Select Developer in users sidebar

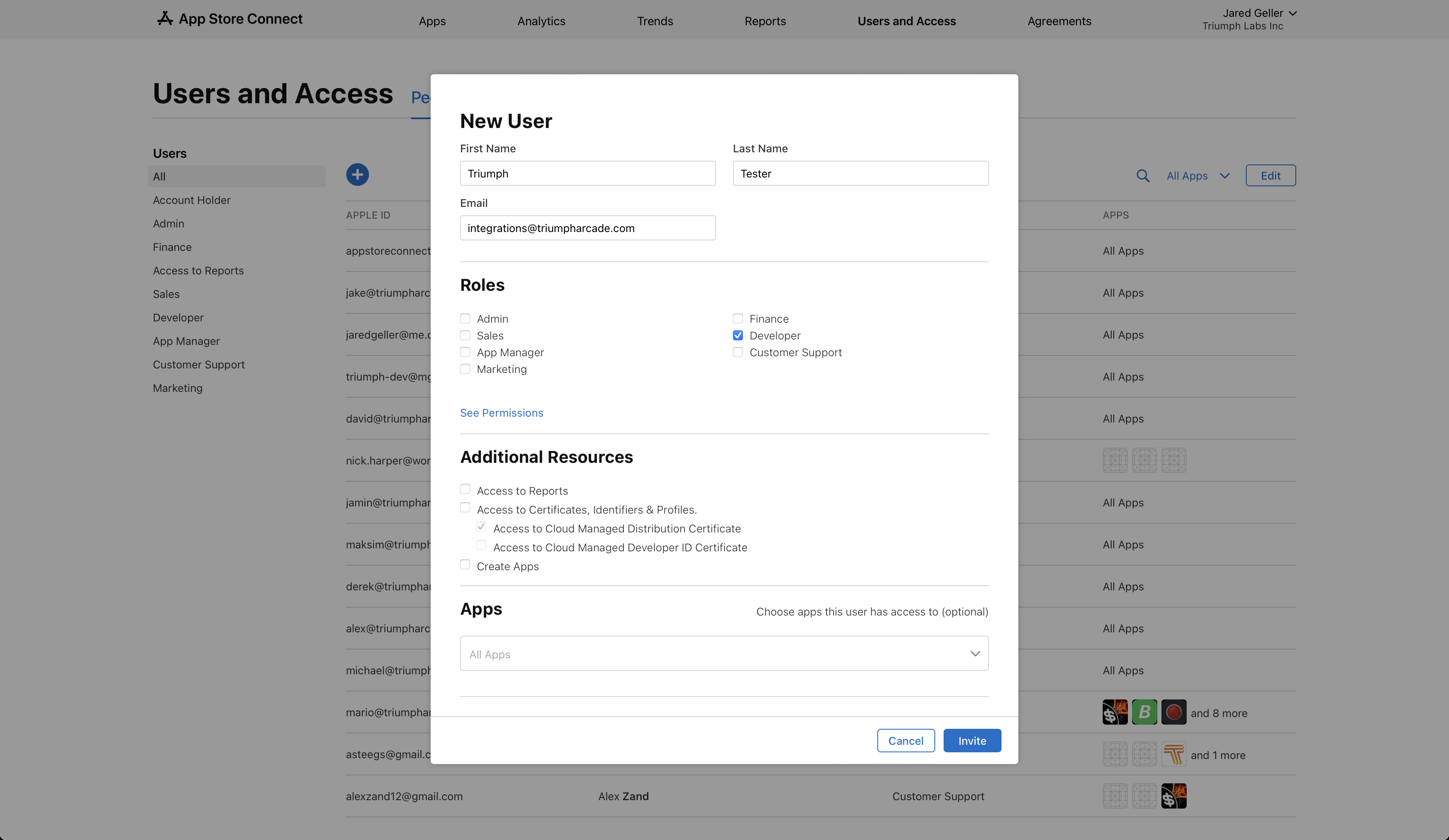[178, 318]
